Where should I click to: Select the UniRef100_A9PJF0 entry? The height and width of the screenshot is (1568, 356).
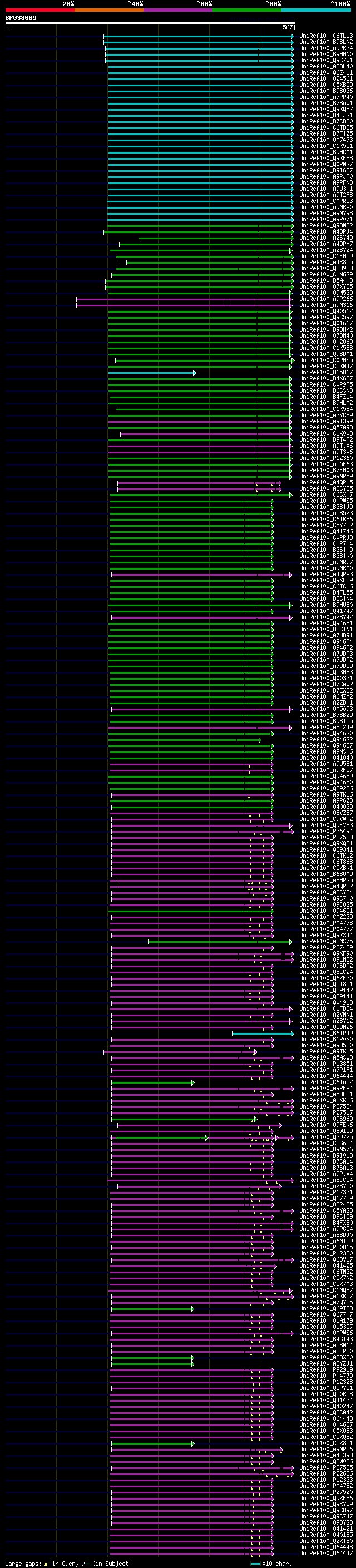325,176
